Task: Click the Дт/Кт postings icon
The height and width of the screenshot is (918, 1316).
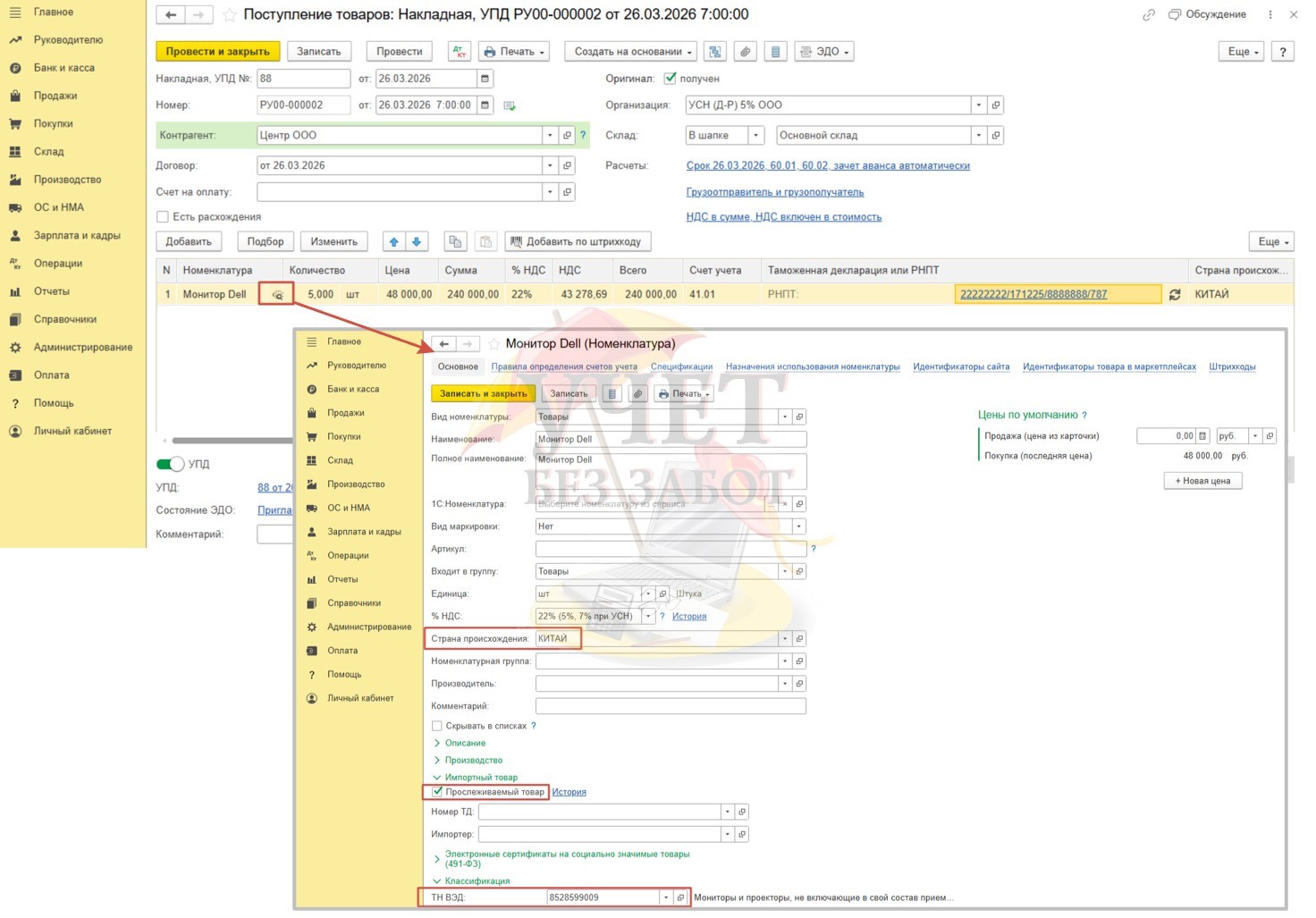Action: point(460,52)
